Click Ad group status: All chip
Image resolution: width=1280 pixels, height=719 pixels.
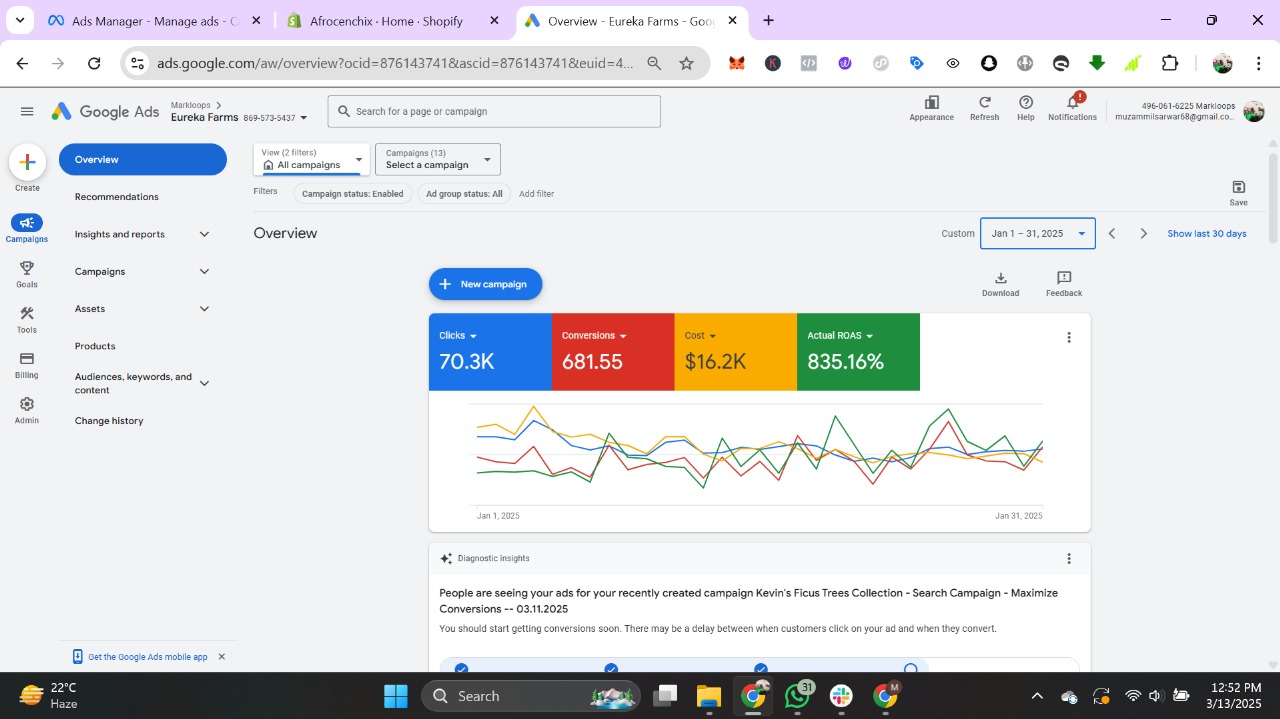tap(464, 194)
